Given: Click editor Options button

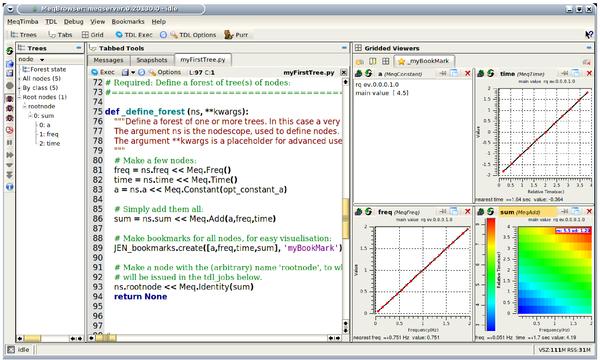Looking at the screenshot, I should [x=165, y=72].
